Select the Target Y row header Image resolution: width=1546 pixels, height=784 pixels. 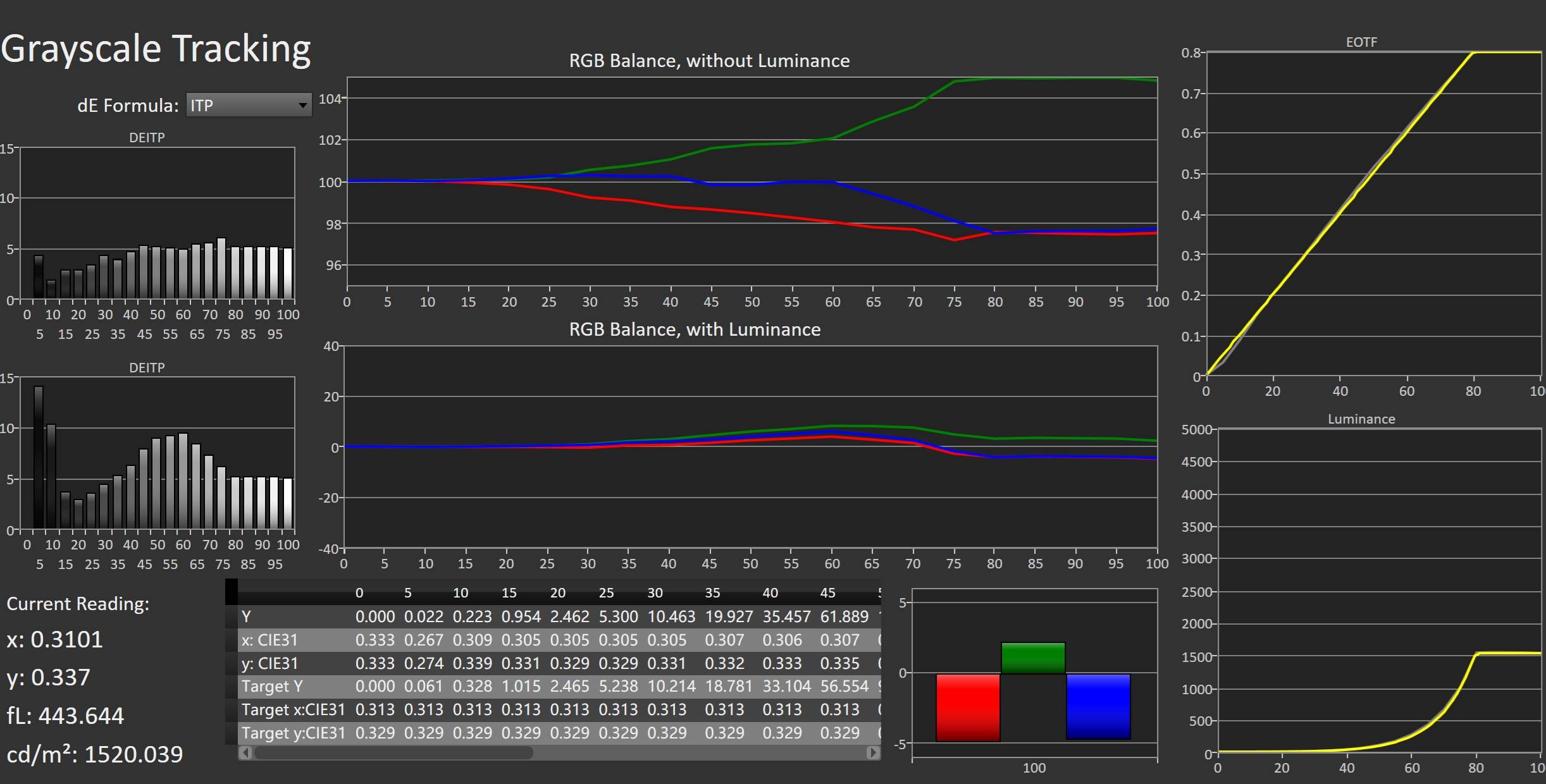pos(272,686)
